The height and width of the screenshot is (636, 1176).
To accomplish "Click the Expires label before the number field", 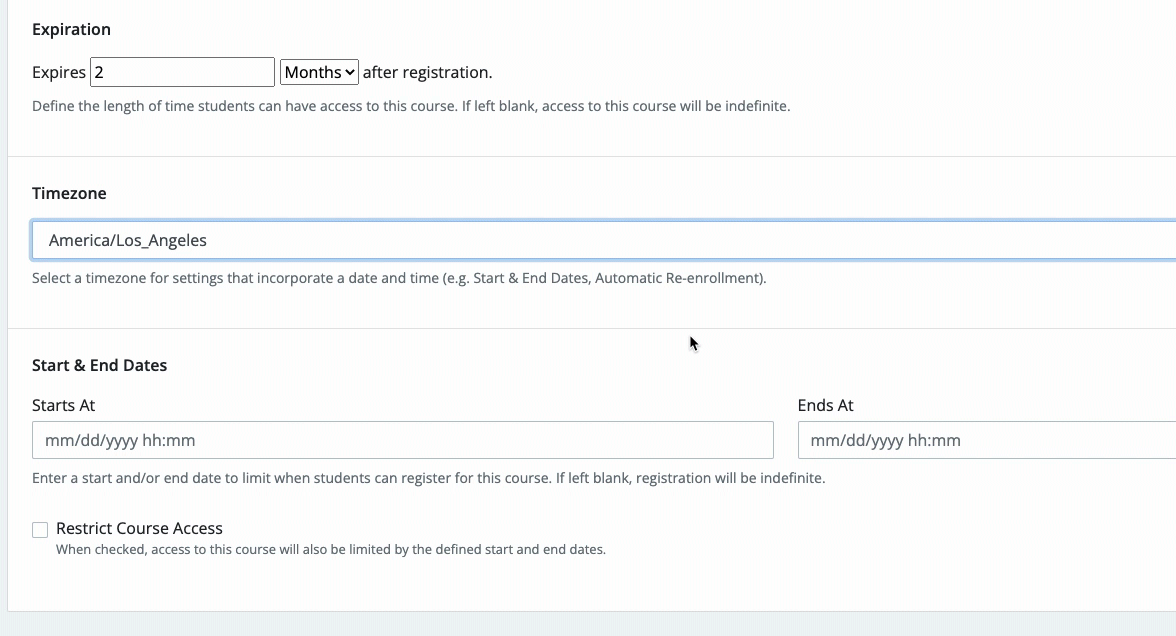I will click(x=59, y=72).
